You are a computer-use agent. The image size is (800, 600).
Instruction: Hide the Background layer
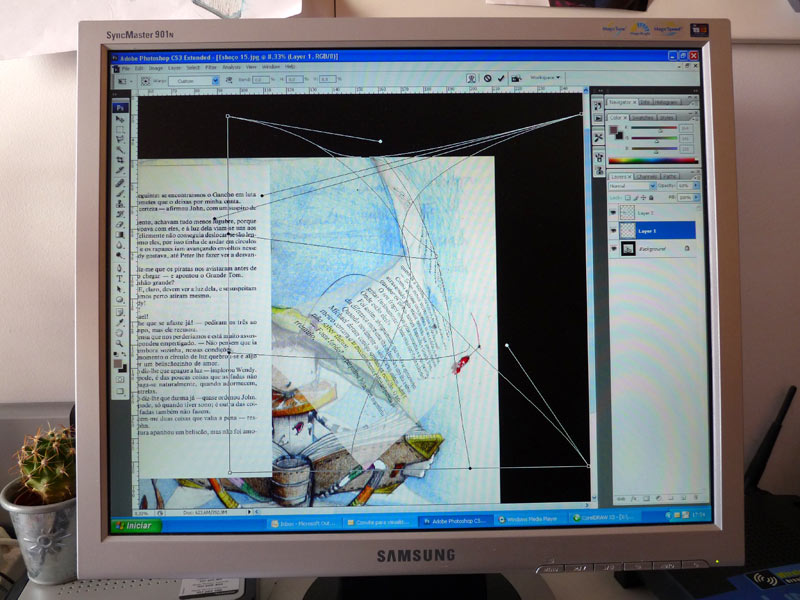pyautogui.click(x=613, y=248)
